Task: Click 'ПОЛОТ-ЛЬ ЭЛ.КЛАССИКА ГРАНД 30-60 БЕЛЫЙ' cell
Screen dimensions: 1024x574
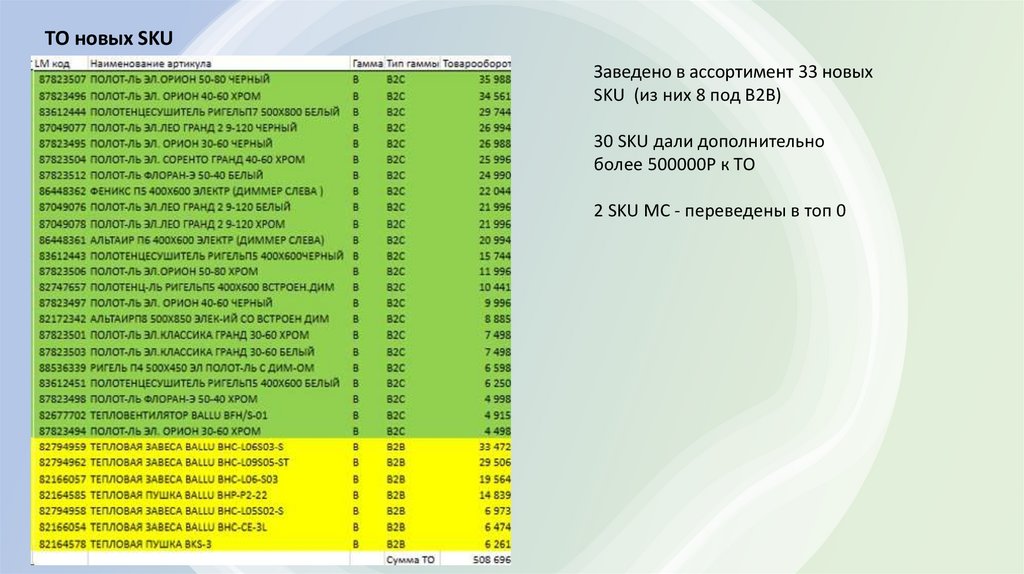Action: pos(202,351)
